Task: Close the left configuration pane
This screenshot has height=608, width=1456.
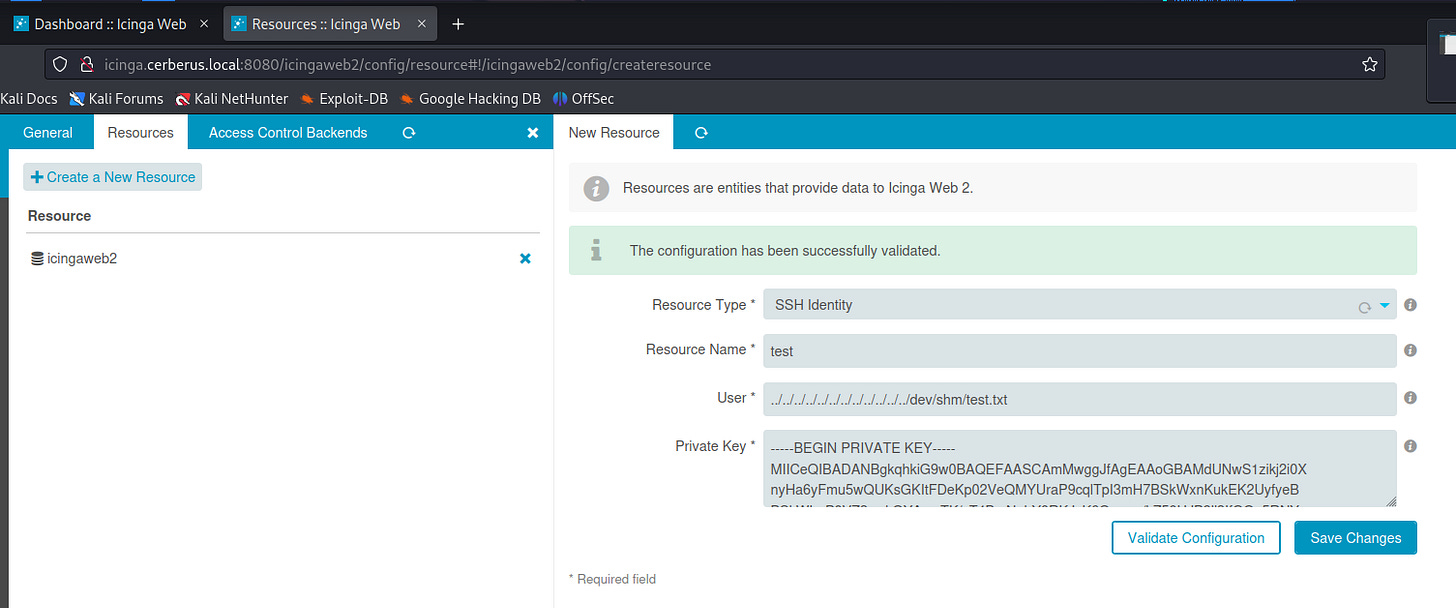Action: click(533, 132)
